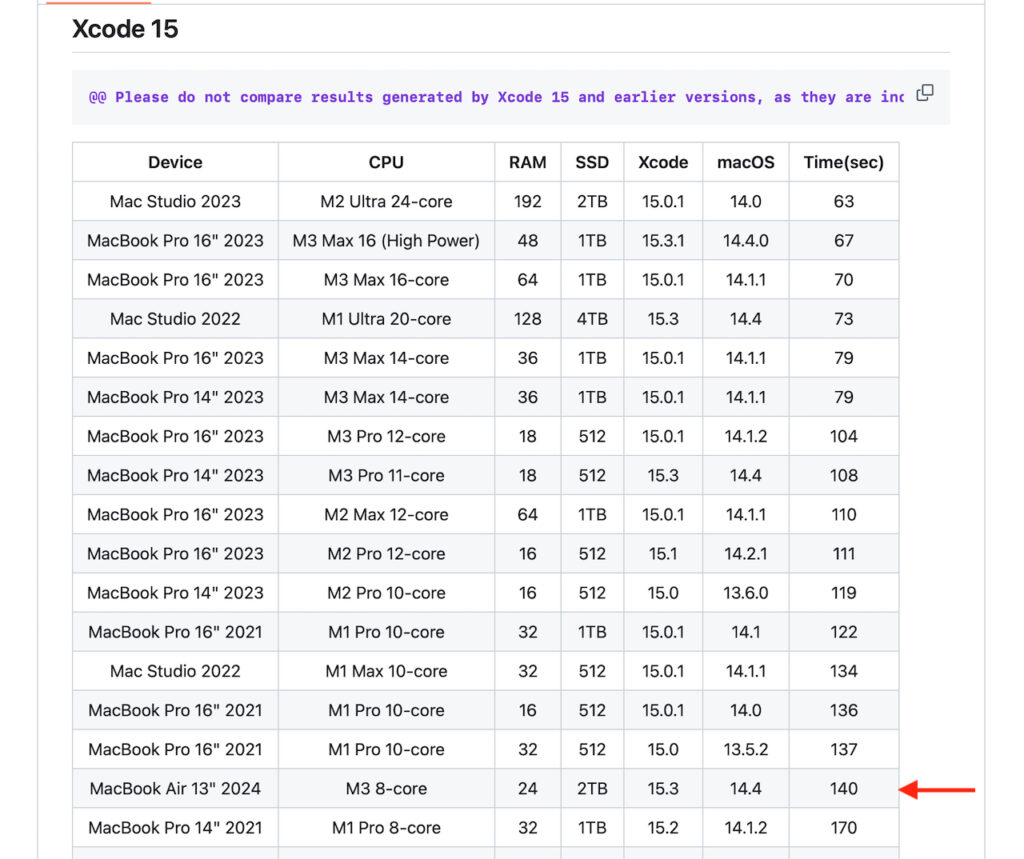Viewport: 1024px width, 859px height.
Task: Click the RAM column header
Action: (x=527, y=162)
